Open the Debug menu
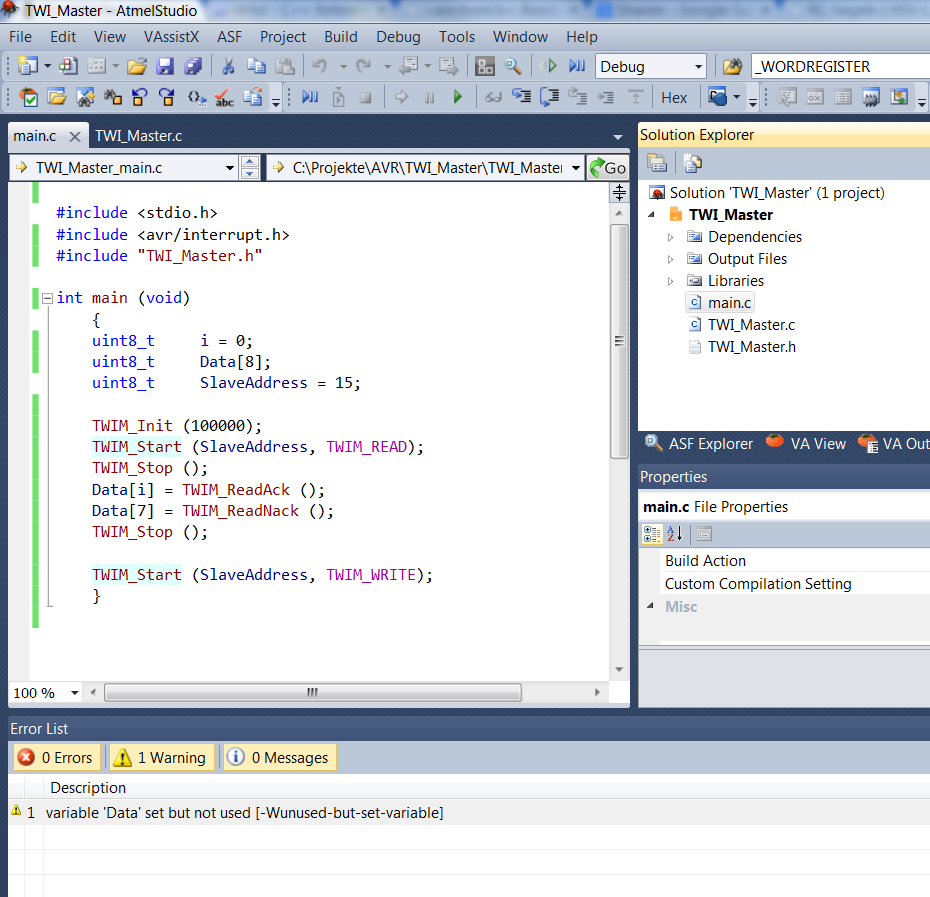Viewport: 930px width, 897px height. click(399, 37)
